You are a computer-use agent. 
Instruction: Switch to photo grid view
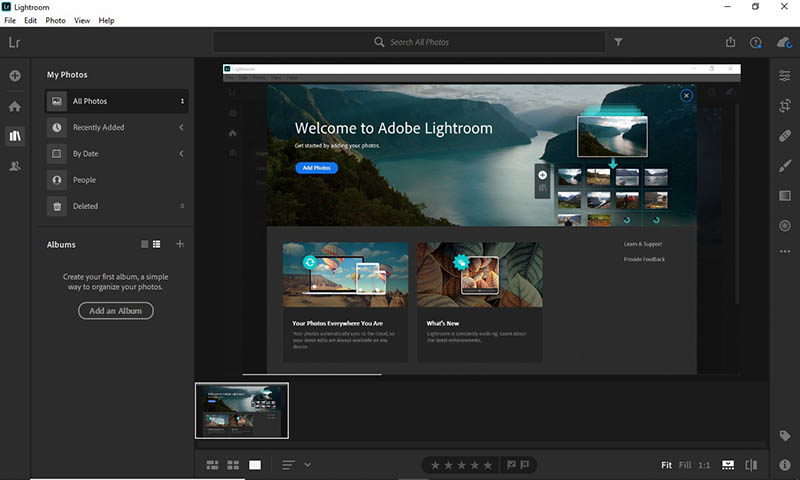212,465
